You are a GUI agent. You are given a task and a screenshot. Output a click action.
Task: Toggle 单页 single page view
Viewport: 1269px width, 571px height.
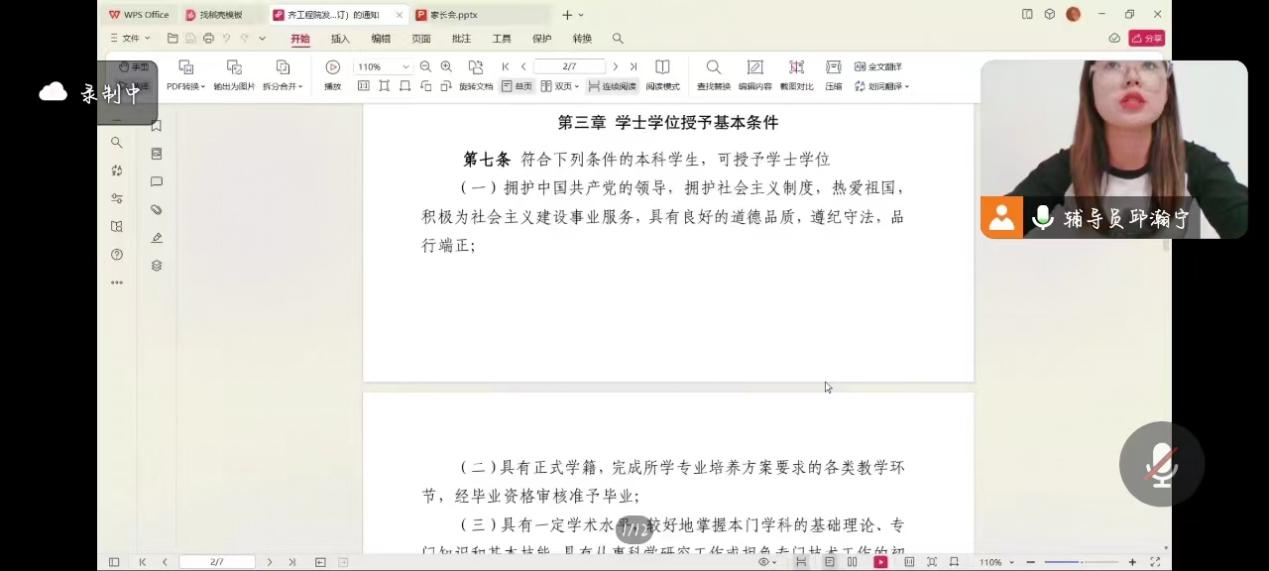tap(517, 87)
